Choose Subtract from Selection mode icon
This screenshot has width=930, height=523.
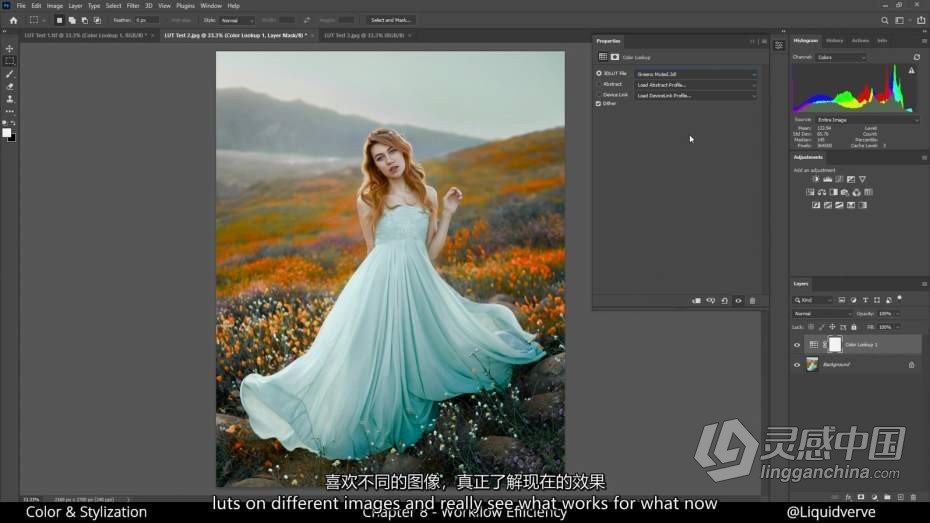click(84, 20)
